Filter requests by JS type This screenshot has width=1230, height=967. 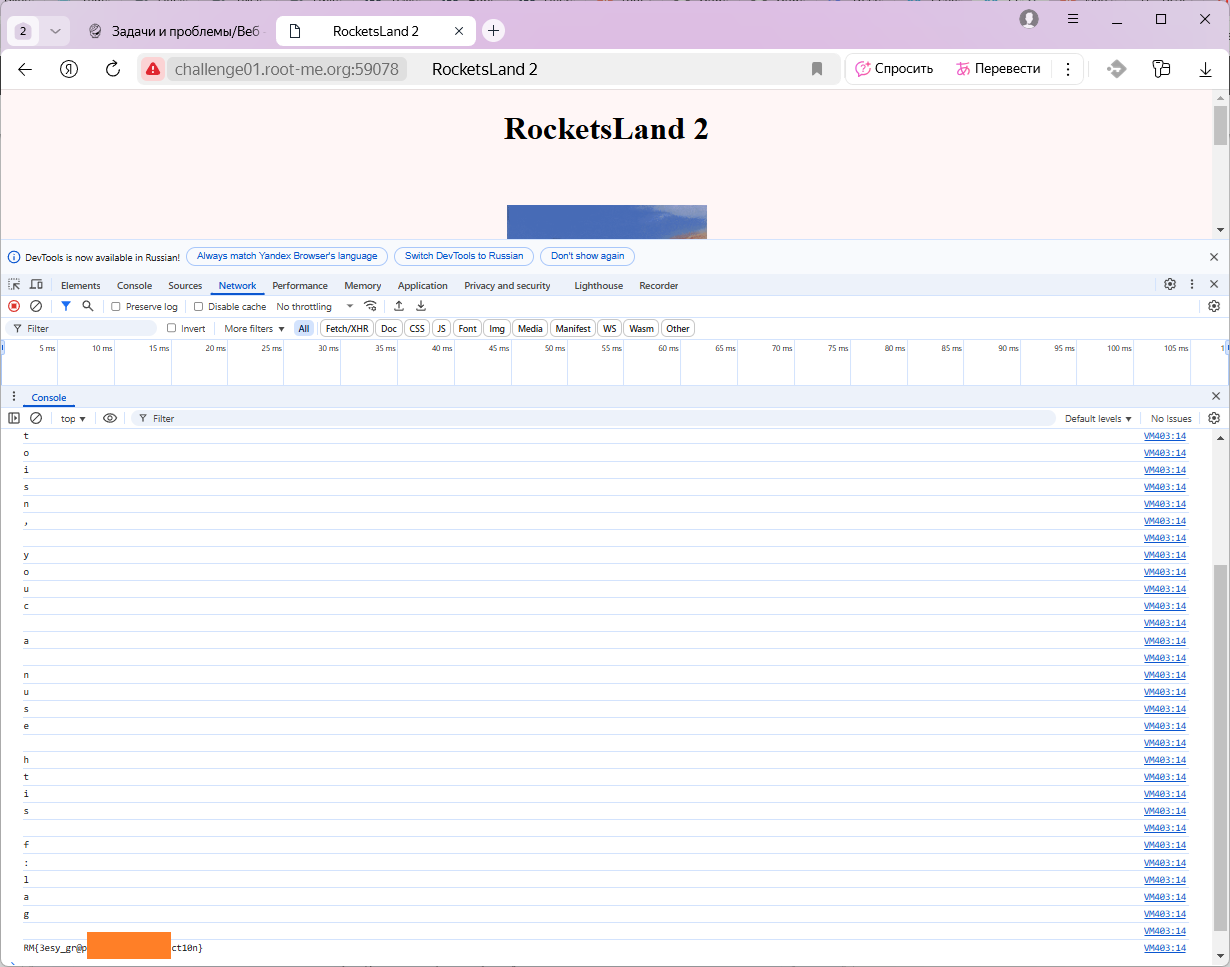click(441, 328)
